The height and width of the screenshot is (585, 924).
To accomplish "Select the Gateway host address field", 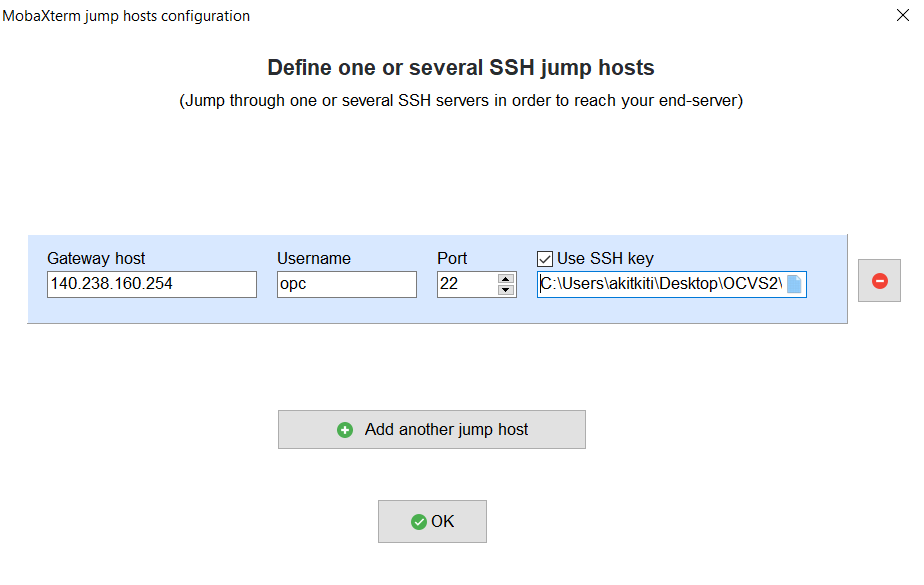I will [x=150, y=284].
